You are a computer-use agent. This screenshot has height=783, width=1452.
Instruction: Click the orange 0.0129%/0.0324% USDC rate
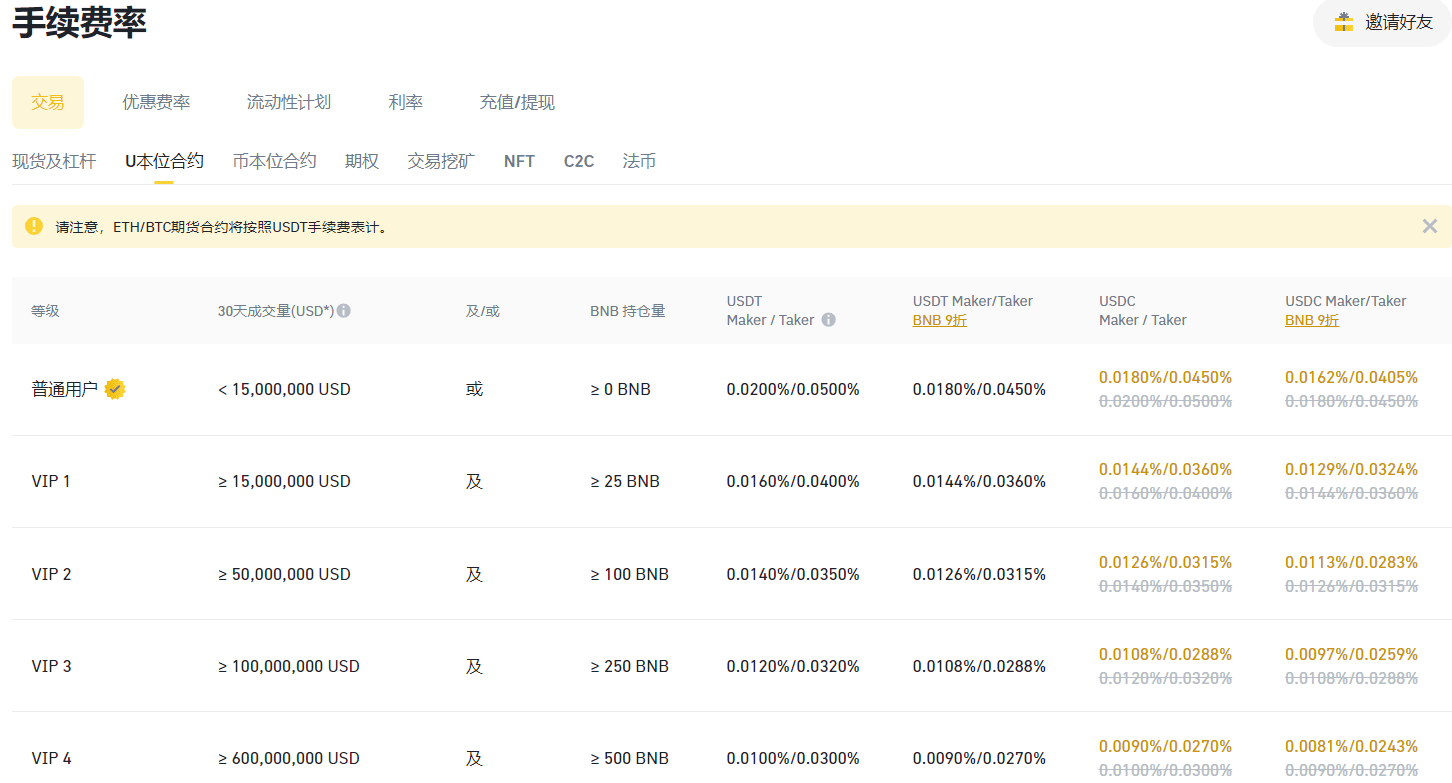click(x=1351, y=469)
